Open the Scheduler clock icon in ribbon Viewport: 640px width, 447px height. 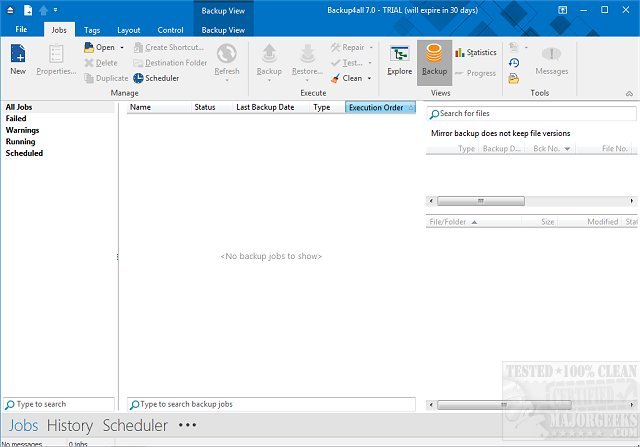pos(138,78)
